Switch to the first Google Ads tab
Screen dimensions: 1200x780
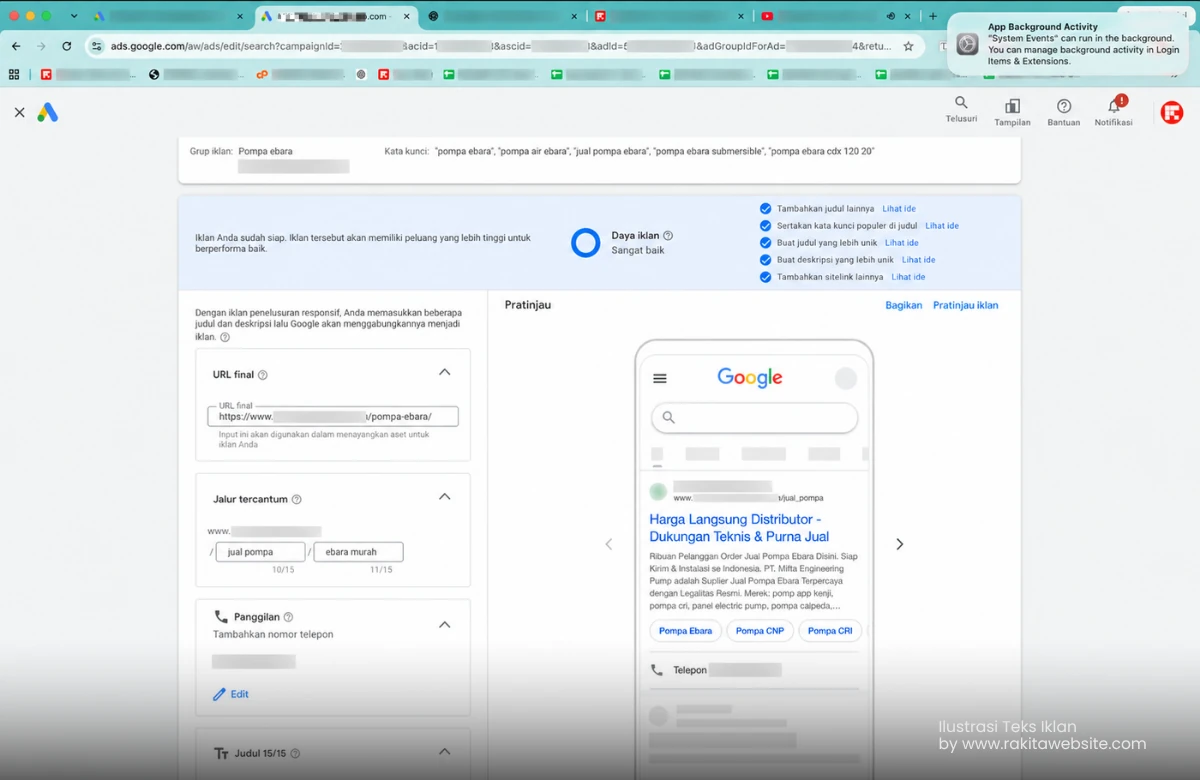[168, 16]
